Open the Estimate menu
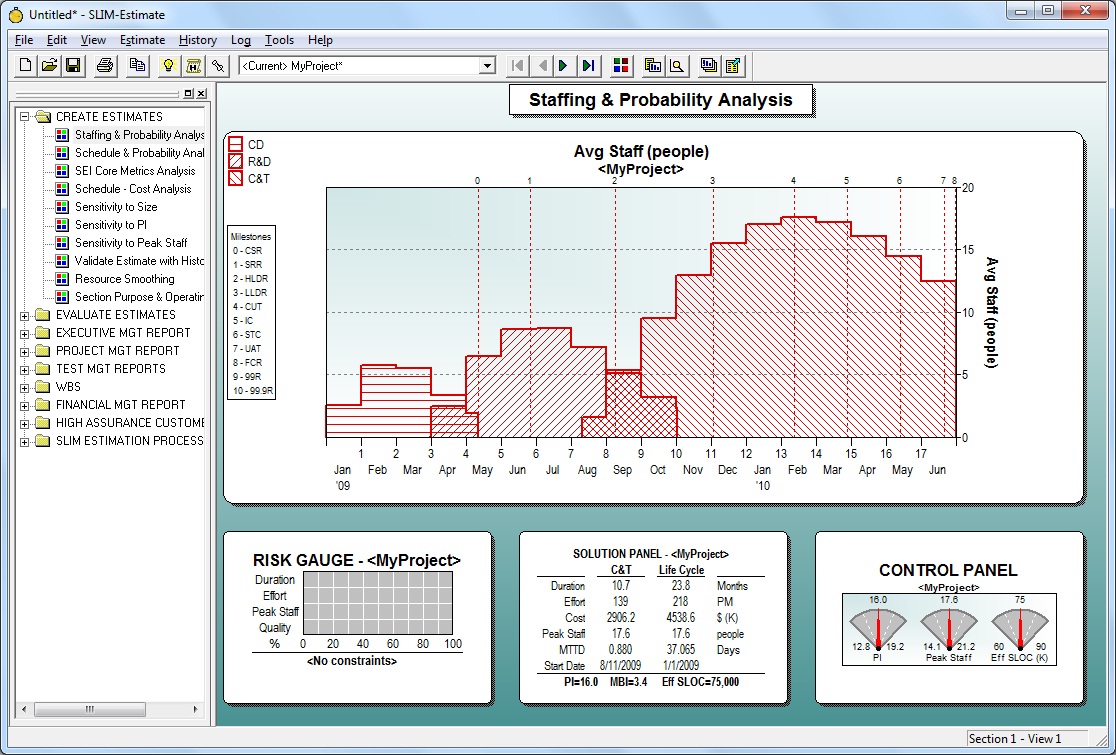Viewport: 1116px width, 755px height. (142, 40)
